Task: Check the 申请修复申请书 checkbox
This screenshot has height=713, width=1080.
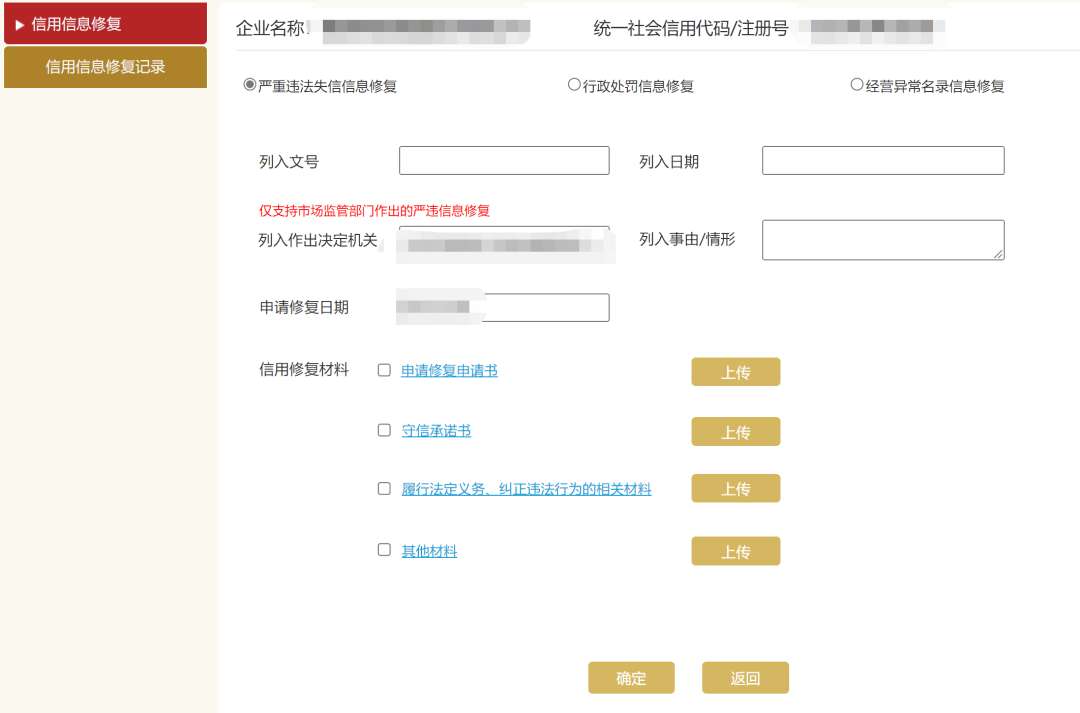Action: pyautogui.click(x=384, y=370)
